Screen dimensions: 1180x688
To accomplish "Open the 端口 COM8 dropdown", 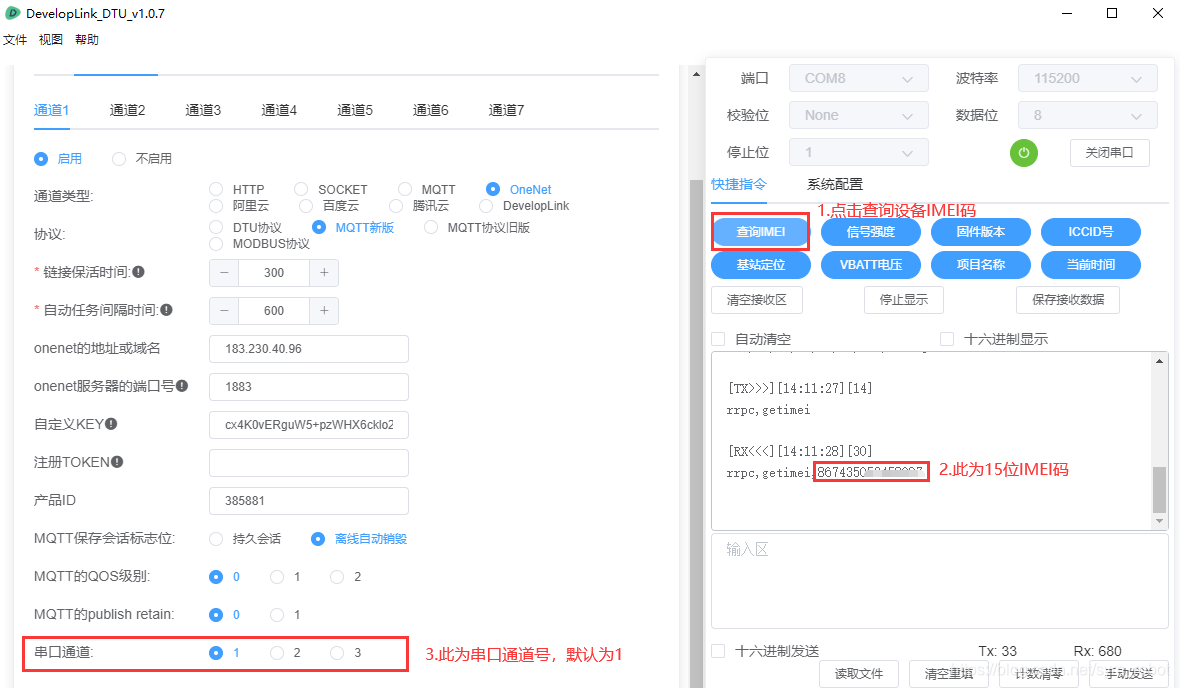I will click(858, 77).
